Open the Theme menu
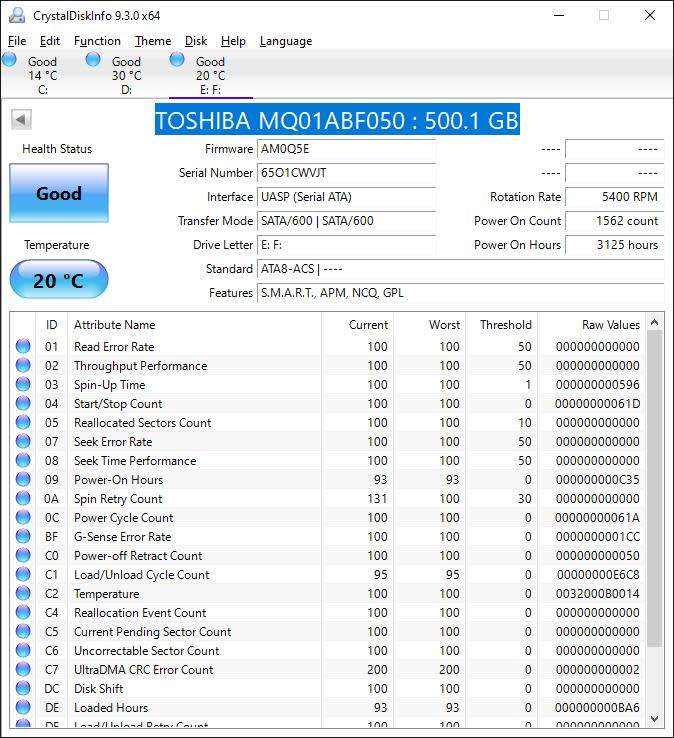The height and width of the screenshot is (738, 674). click(153, 41)
